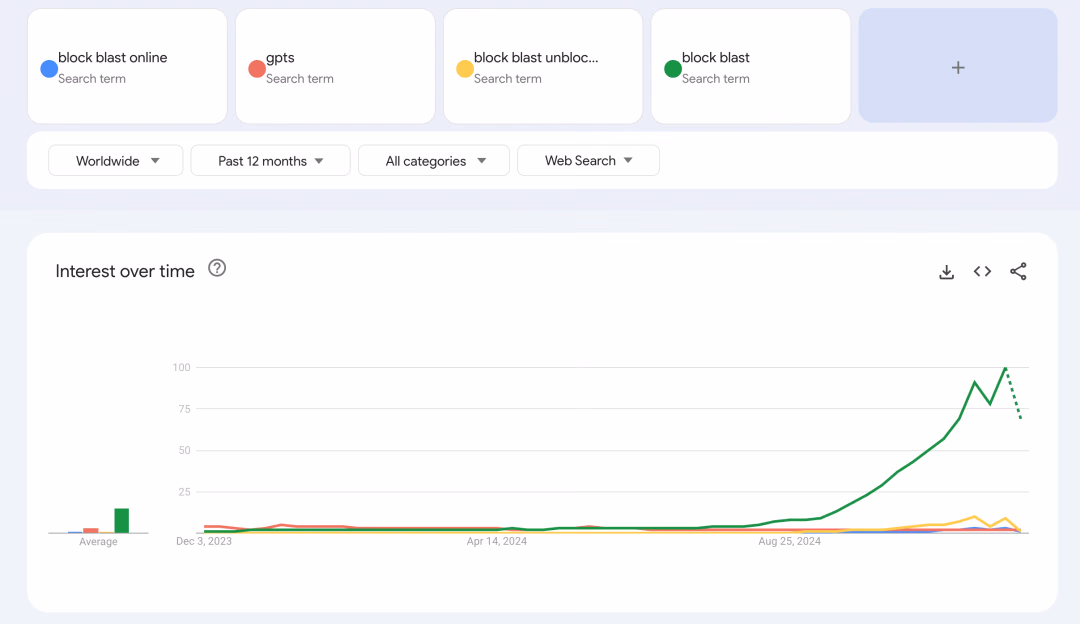Open the All categories dropdown
Image resolution: width=1080 pixels, height=624 pixels.
tap(434, 160)
